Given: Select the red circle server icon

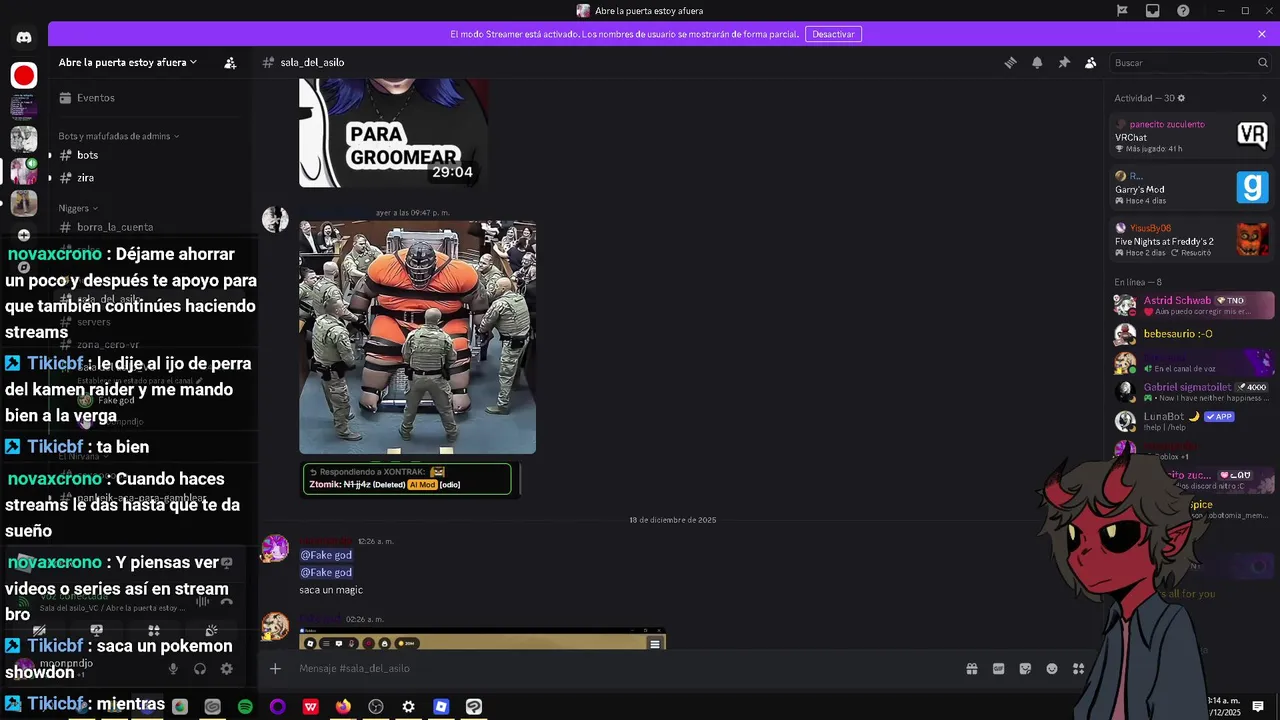Looking at the screenshot, I should click(24, 75).
